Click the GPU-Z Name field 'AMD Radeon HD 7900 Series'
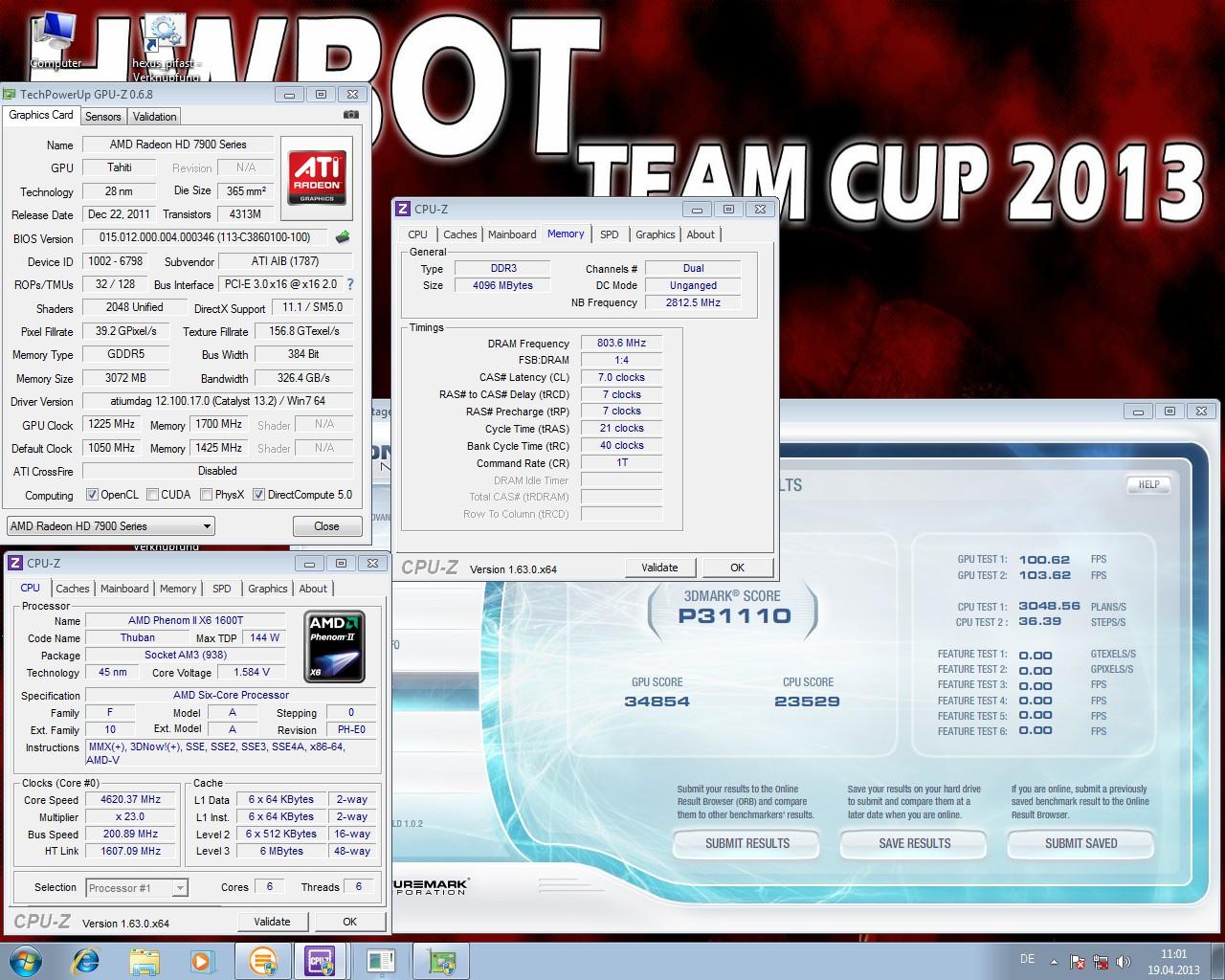Image resolution: width=1225 pixels, height=980 pixels. (178, 145)
